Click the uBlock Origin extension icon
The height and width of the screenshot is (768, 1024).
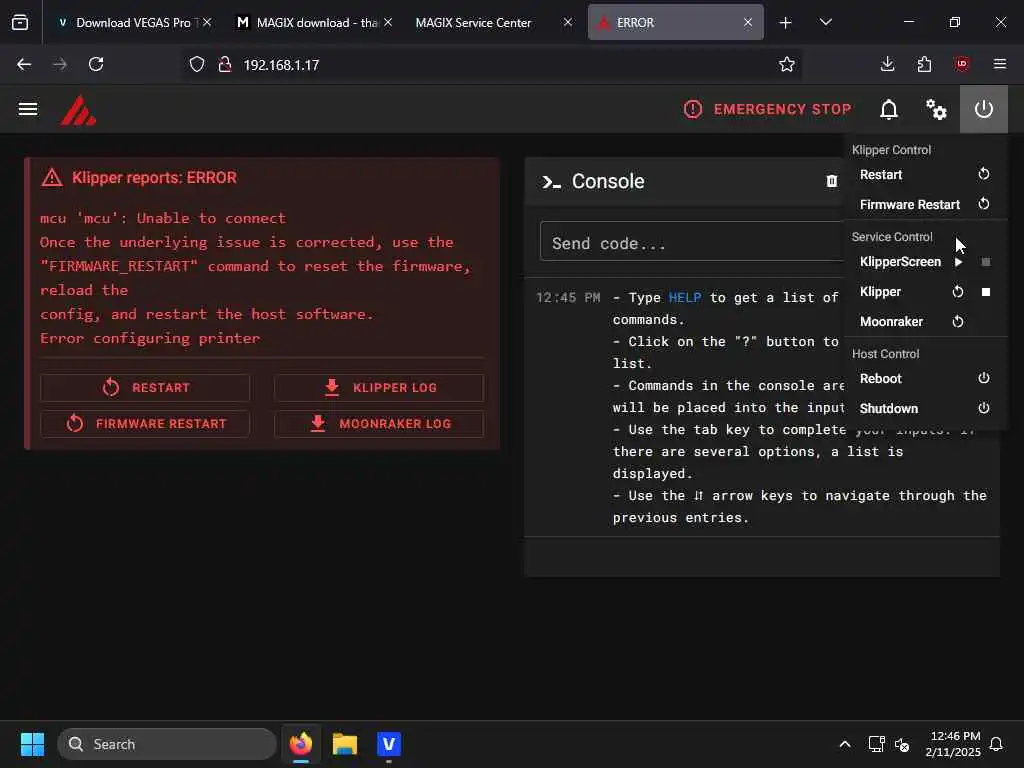[962, 64]
